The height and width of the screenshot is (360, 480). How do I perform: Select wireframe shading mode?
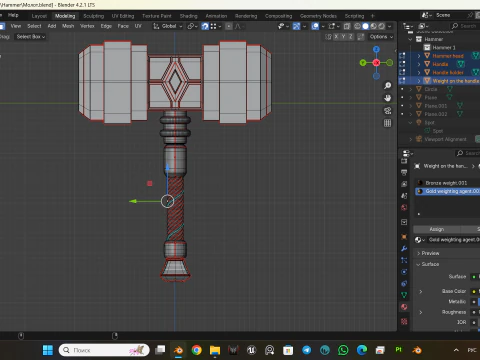click(357, 26)
